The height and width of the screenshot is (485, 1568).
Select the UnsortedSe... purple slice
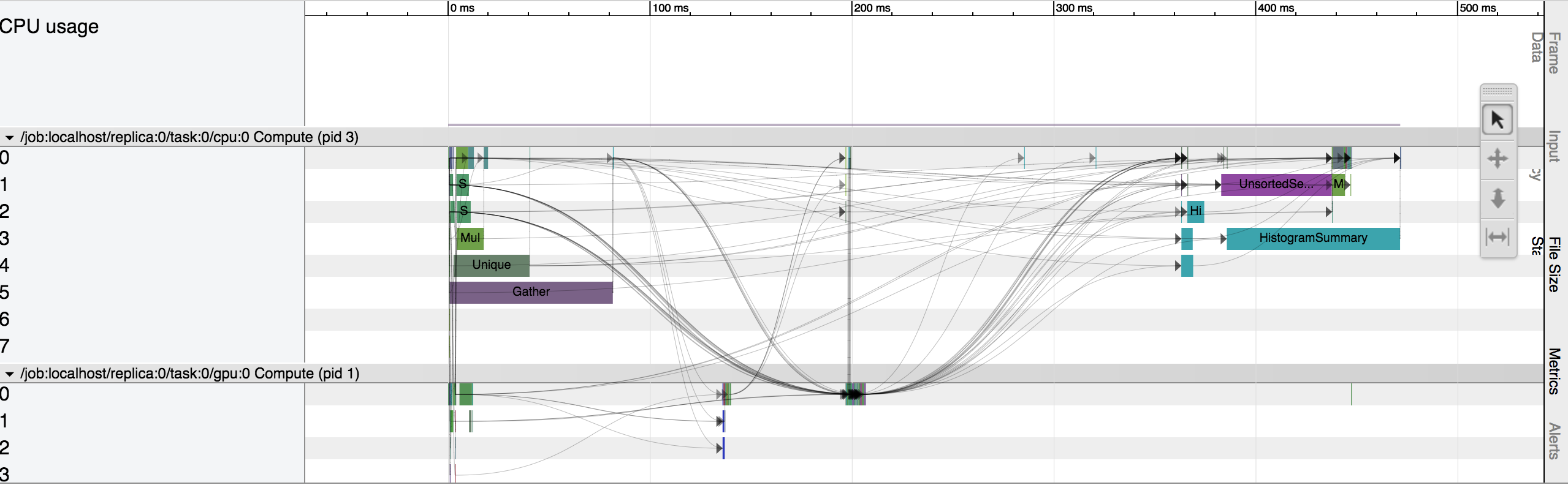tap(1276, 184)
